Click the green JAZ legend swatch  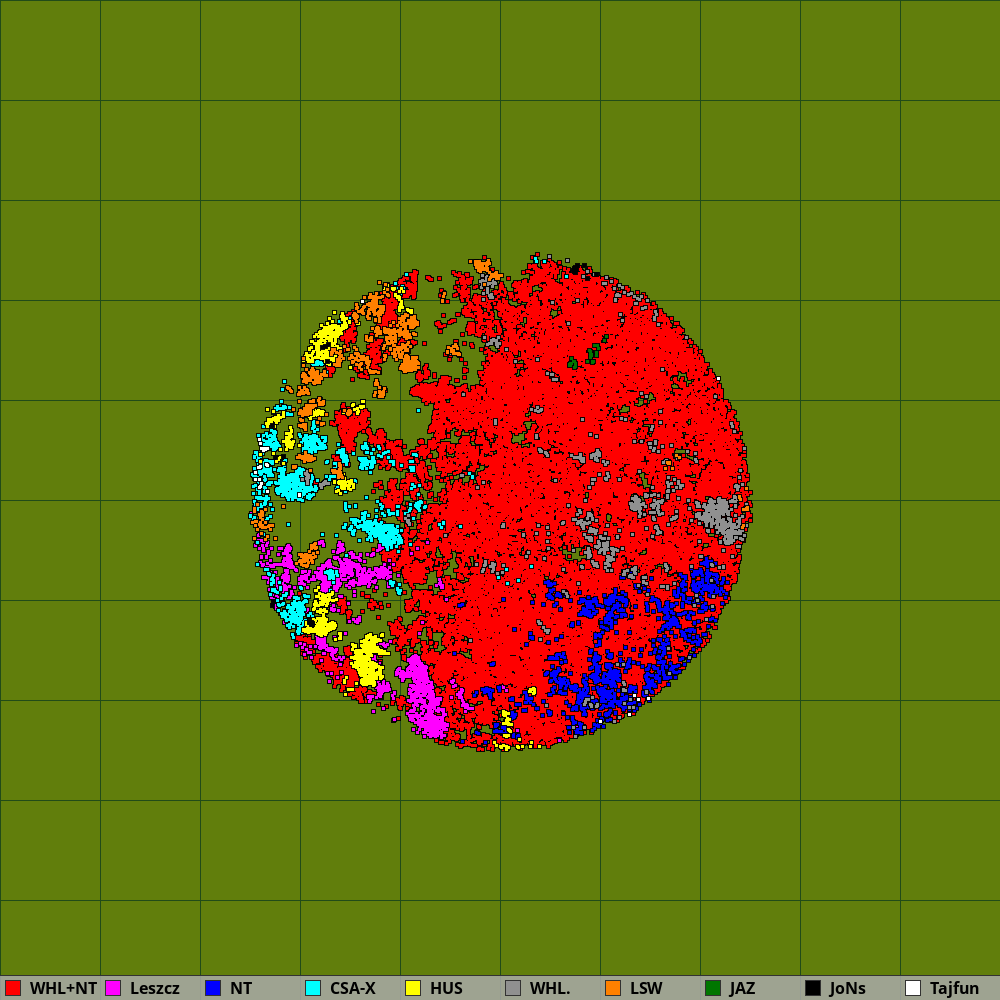pos(713,988)
